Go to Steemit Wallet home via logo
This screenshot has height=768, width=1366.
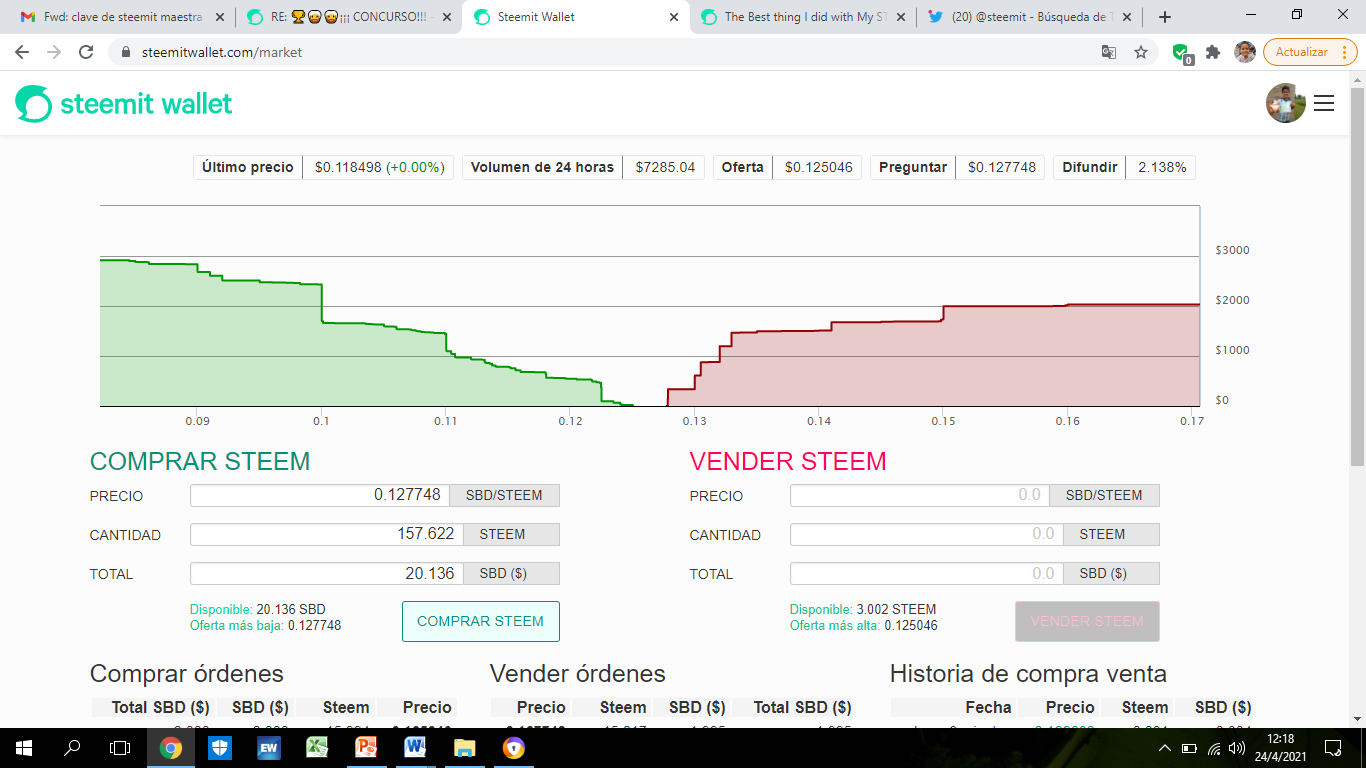pos(124,103)
